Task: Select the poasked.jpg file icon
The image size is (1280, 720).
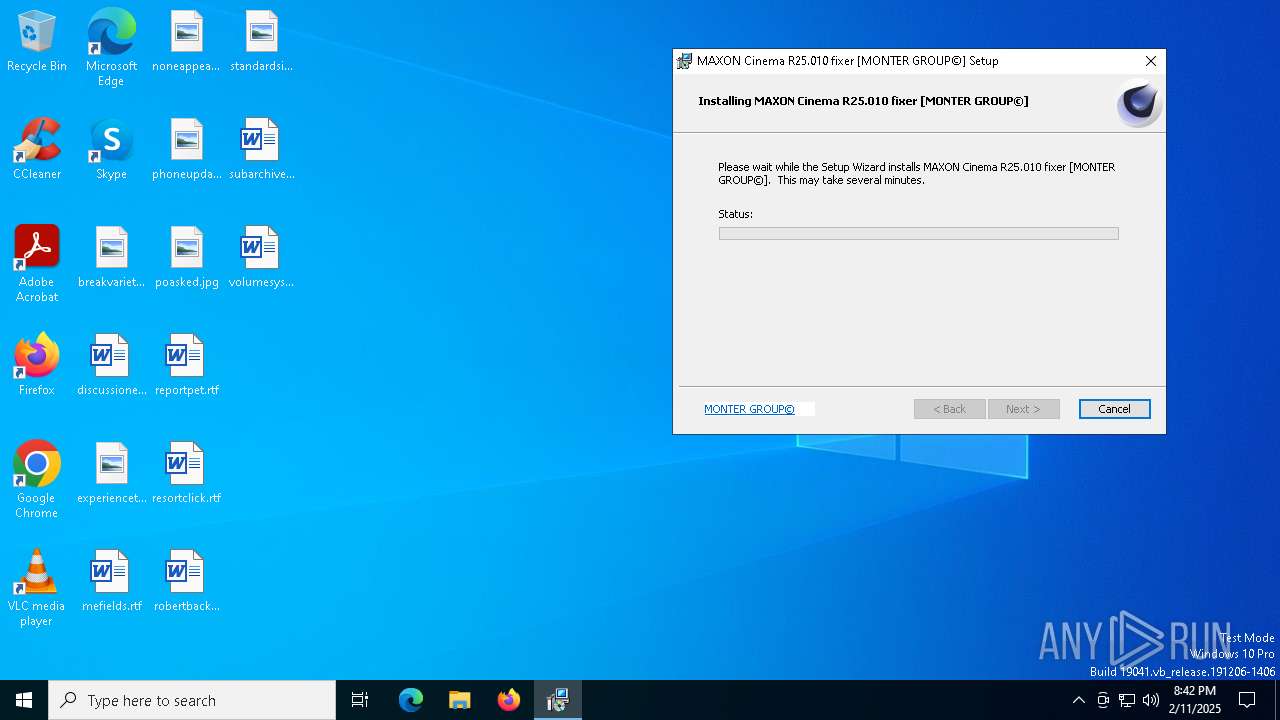Action: [x=186, y=258]
